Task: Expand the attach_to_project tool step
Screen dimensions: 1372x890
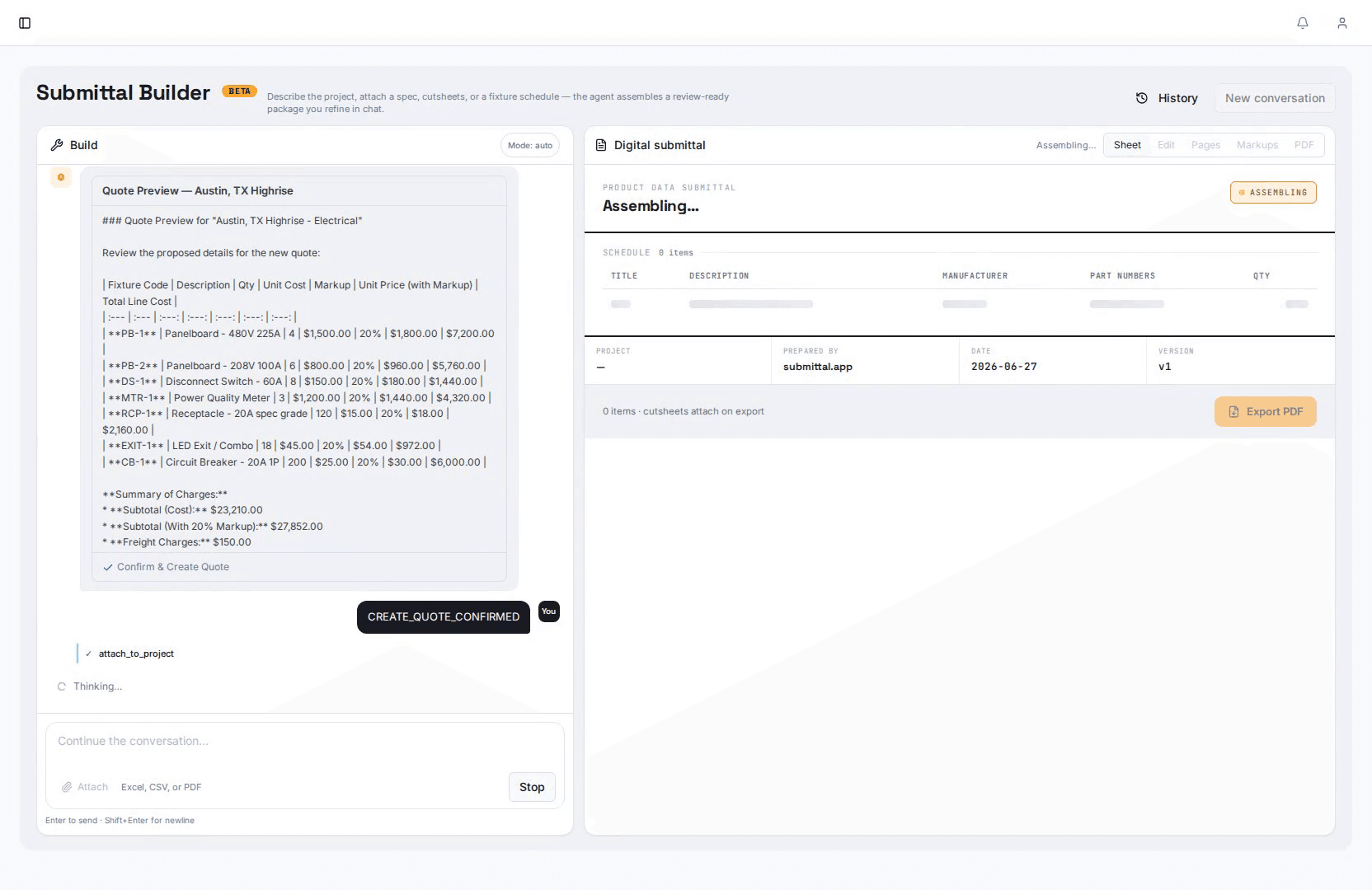Action: coord(136,653)
